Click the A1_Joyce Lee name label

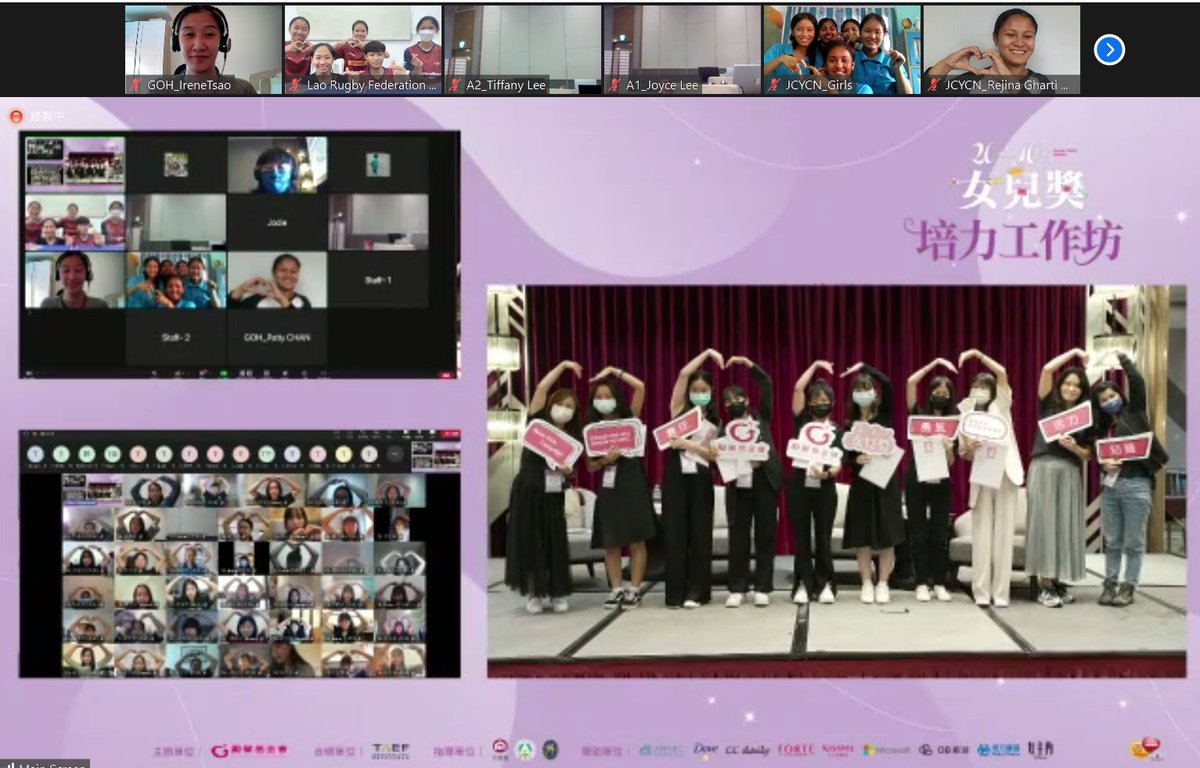coord(662,85)
